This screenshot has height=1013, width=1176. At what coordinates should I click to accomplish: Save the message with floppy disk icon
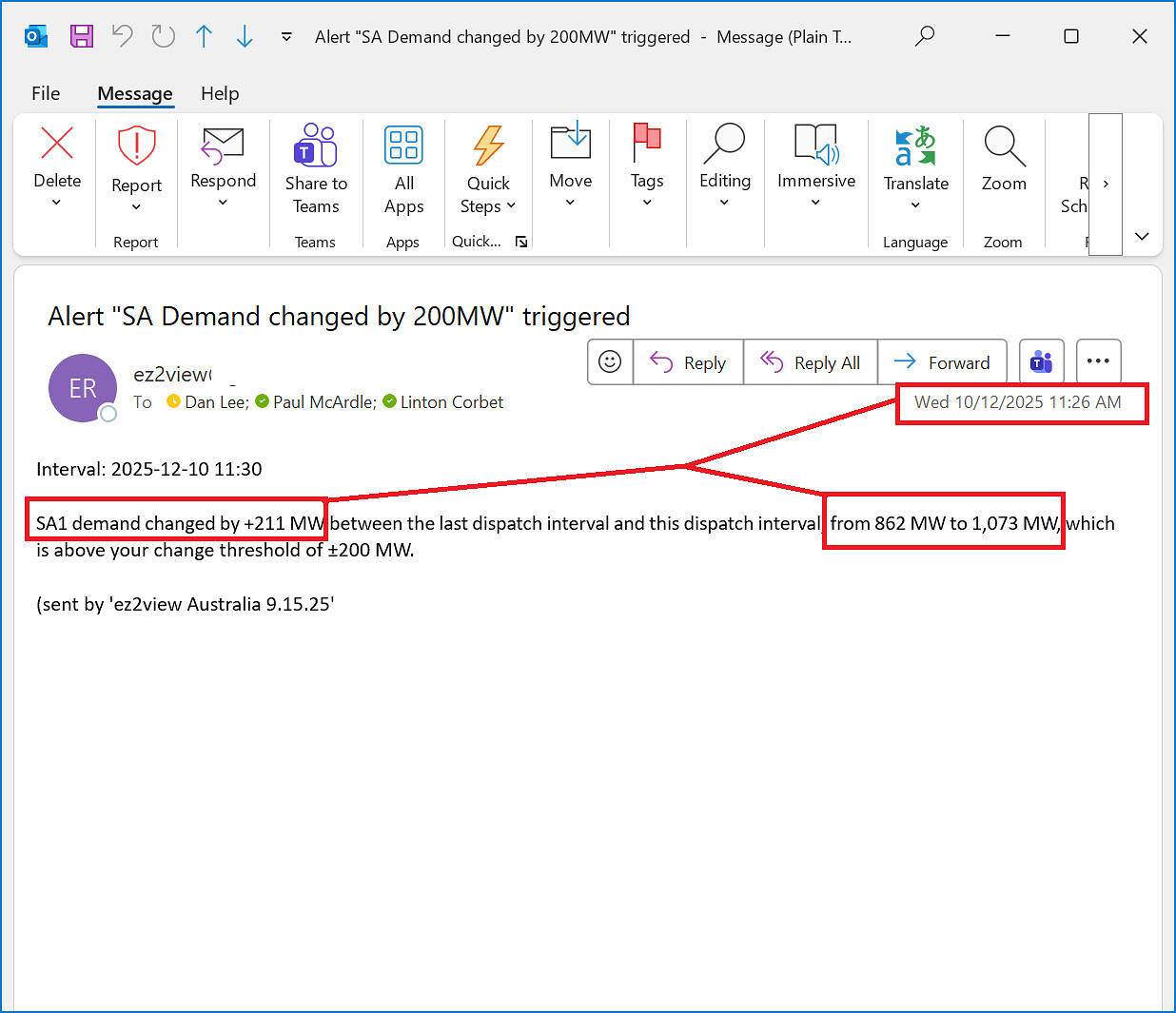(x=82, y=37)
